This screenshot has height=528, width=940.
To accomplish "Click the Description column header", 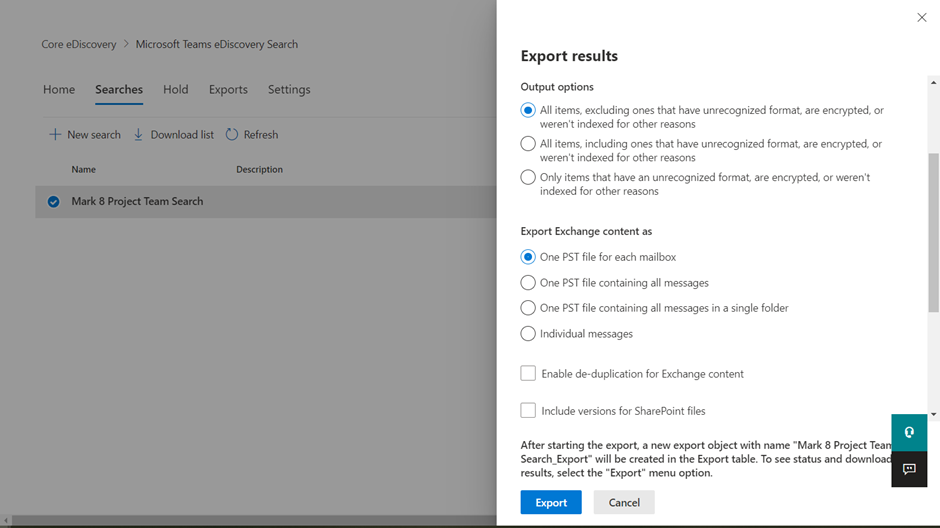I will (259, 170).
